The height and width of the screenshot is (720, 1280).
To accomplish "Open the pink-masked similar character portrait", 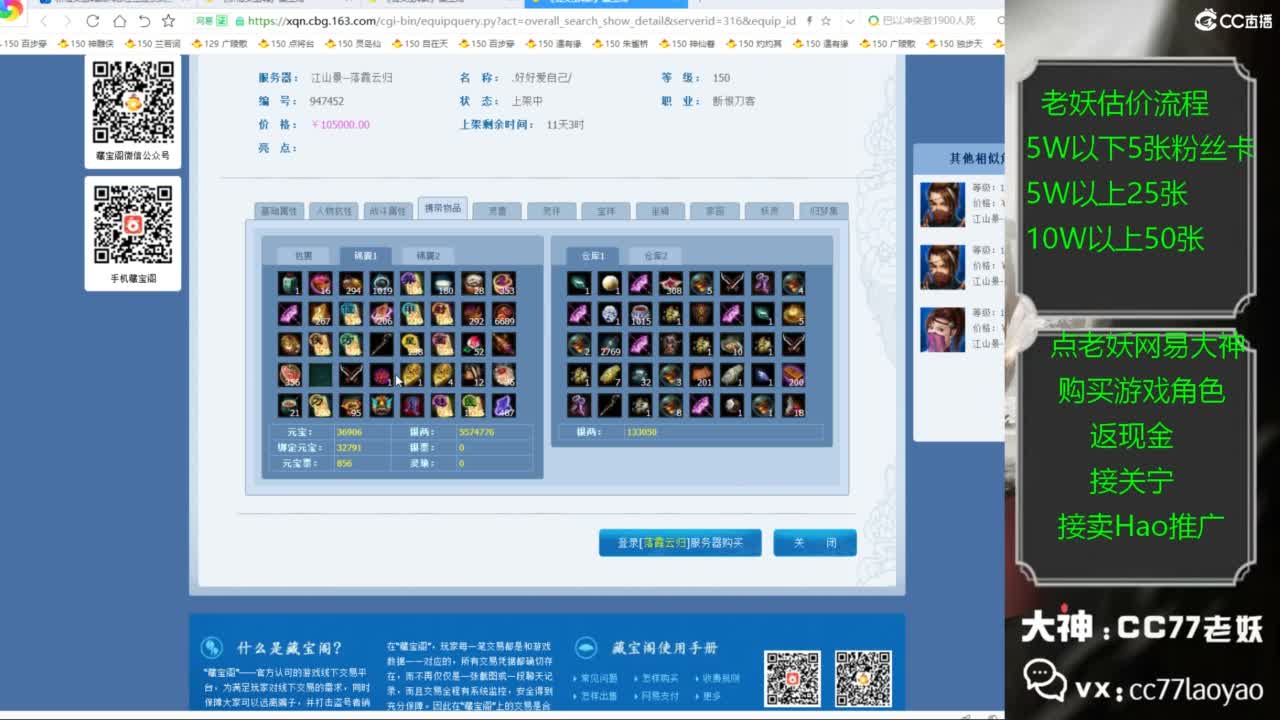I will tap(942, 329).
